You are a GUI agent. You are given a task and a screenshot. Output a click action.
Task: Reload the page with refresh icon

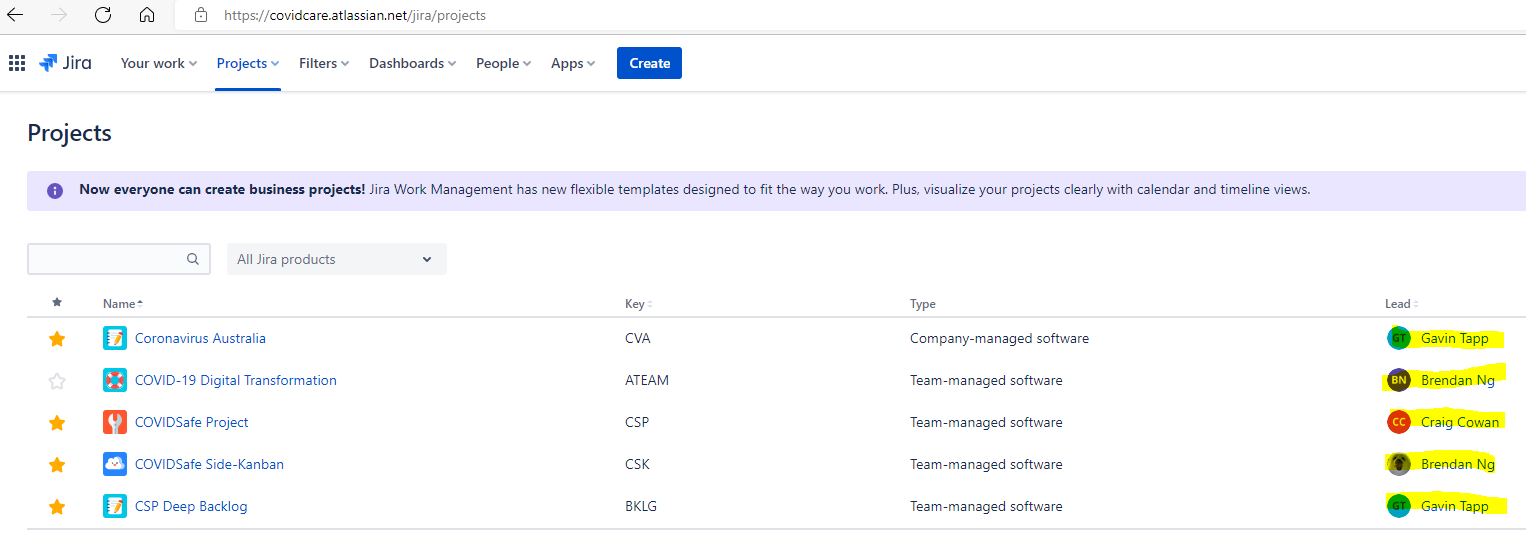click(x=103, y=15)
